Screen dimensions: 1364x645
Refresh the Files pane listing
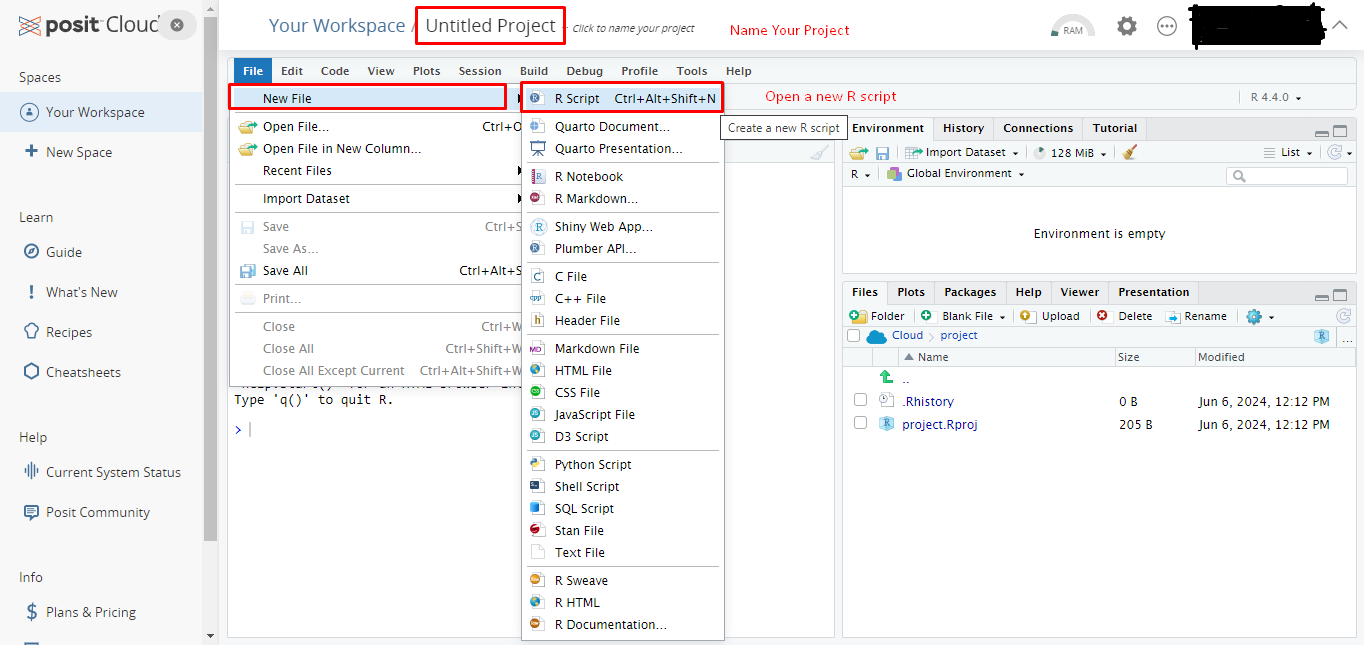(1344, 316)
